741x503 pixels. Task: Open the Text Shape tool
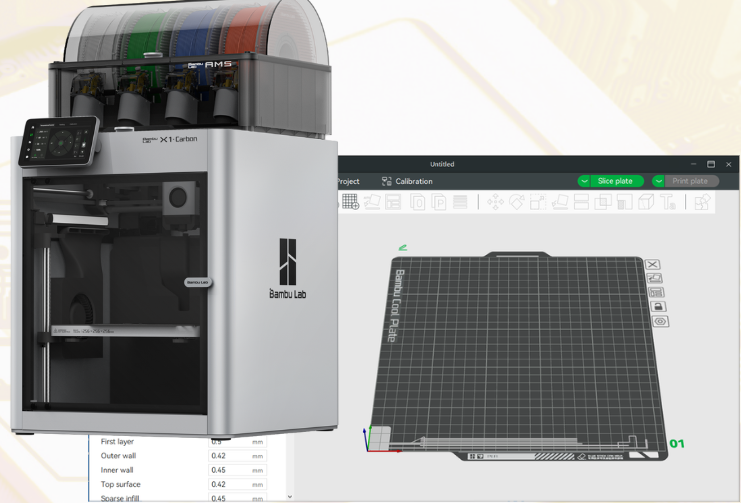click(668, 202)
